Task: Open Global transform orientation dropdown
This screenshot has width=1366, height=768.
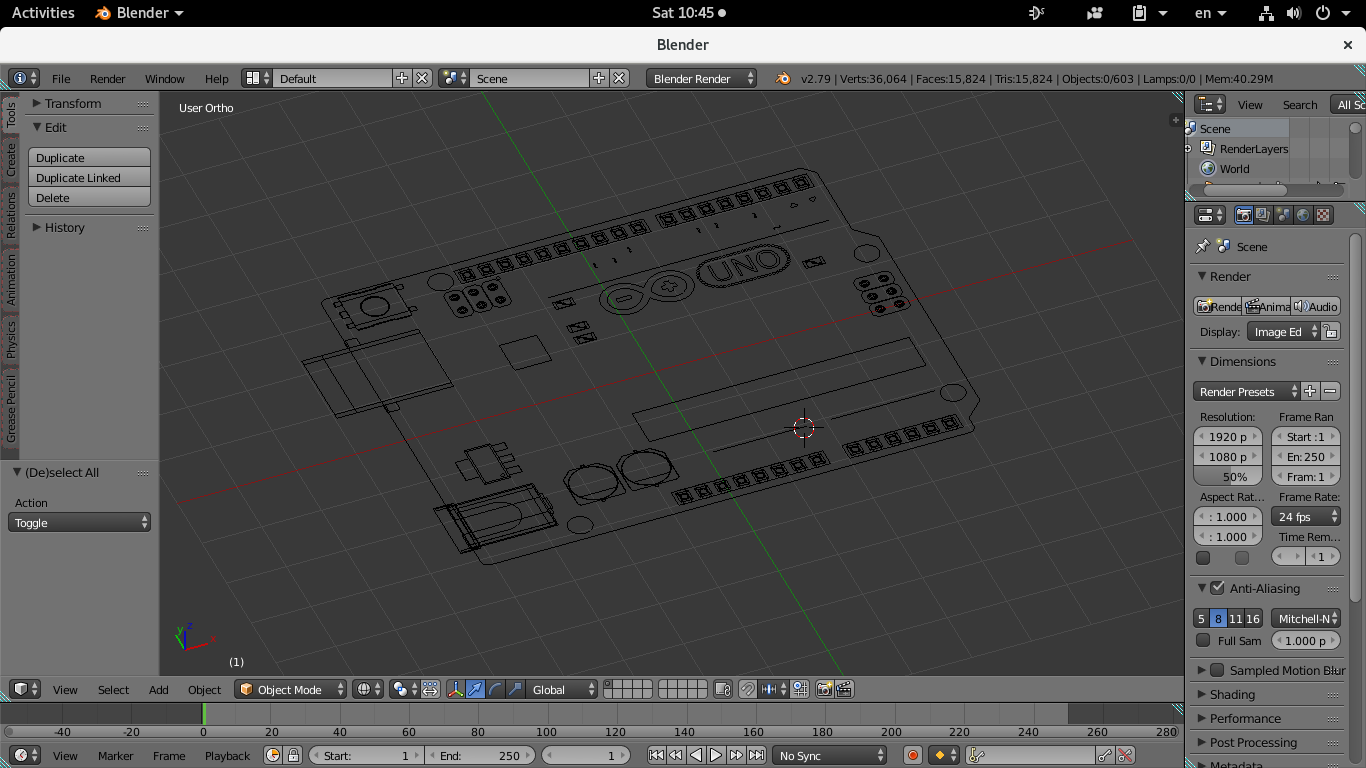Action: pyautogui.click(x=563, y=689)
